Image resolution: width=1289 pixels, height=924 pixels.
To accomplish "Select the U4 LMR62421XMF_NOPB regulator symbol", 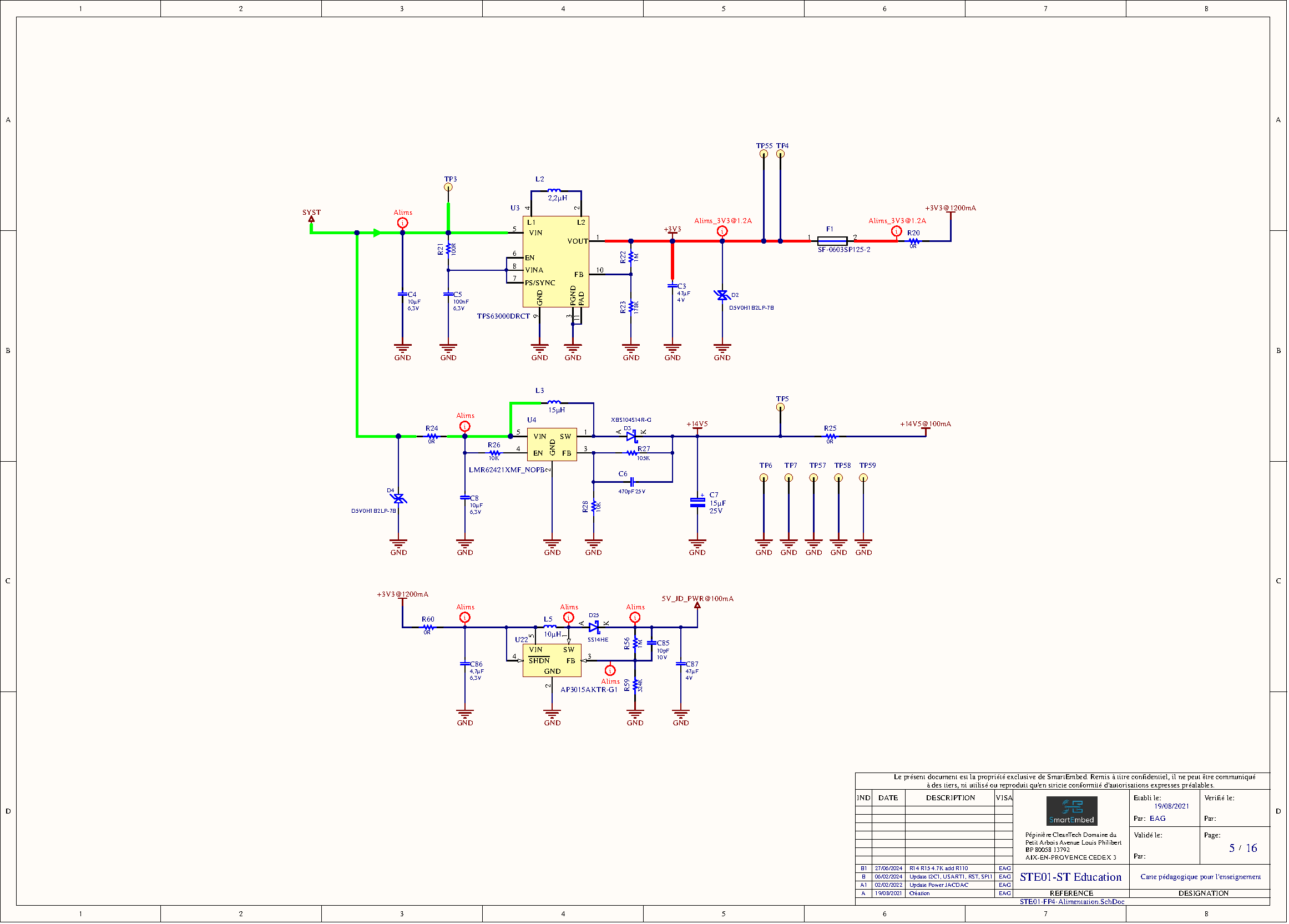I will tap(552, 445).
